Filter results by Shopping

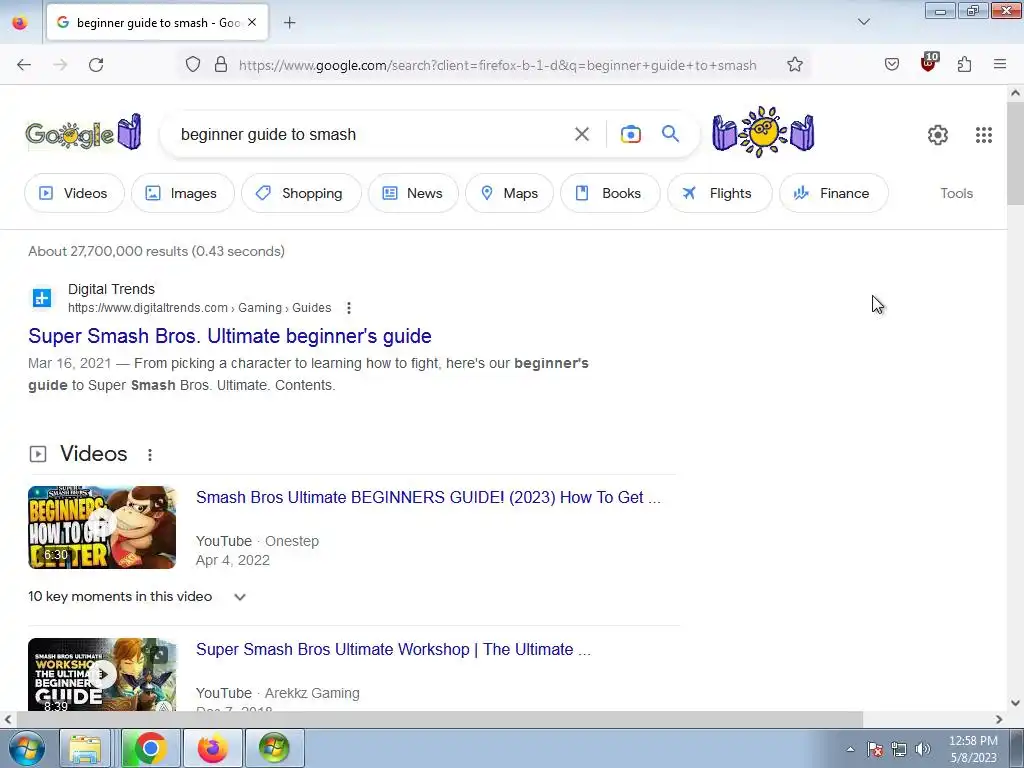coord(301,193)
